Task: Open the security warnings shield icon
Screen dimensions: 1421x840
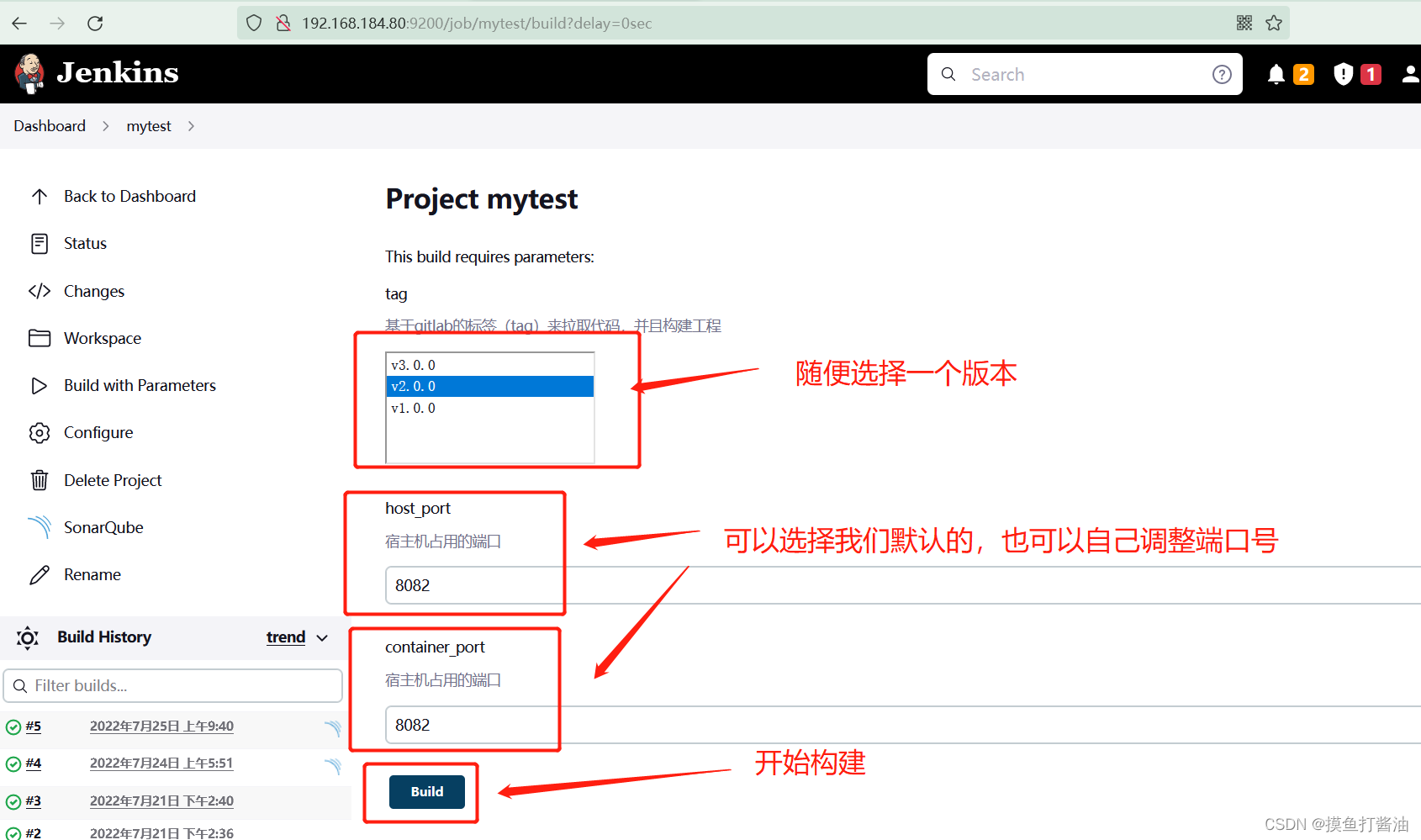Action: coord(1344,75)
